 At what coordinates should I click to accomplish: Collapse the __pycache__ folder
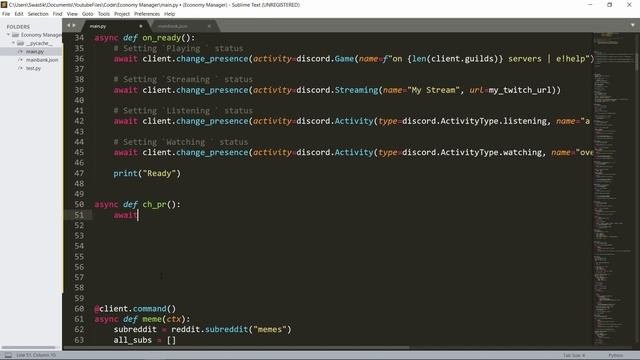13,43
